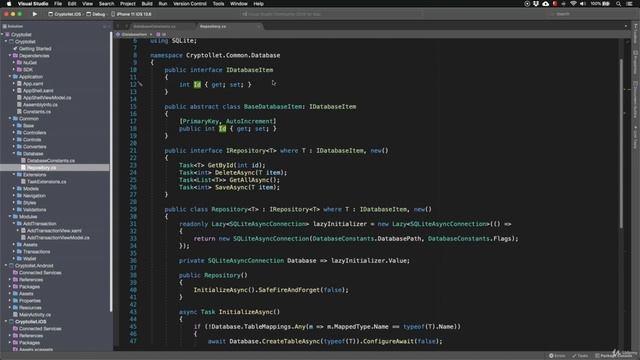Click the folder icon of the Dependencies node
The height and width of the screenshot is (360, 640).
coord(15,56)
